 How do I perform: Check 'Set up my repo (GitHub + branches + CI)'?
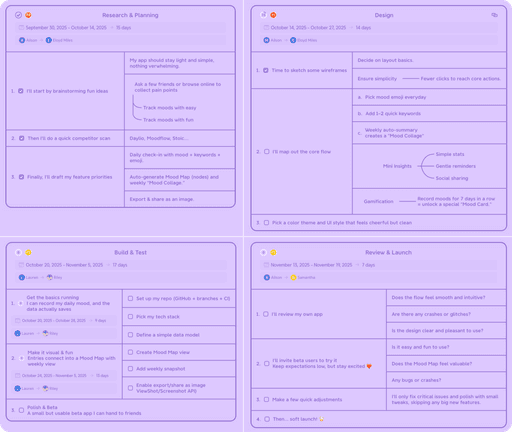click(131, 298)
